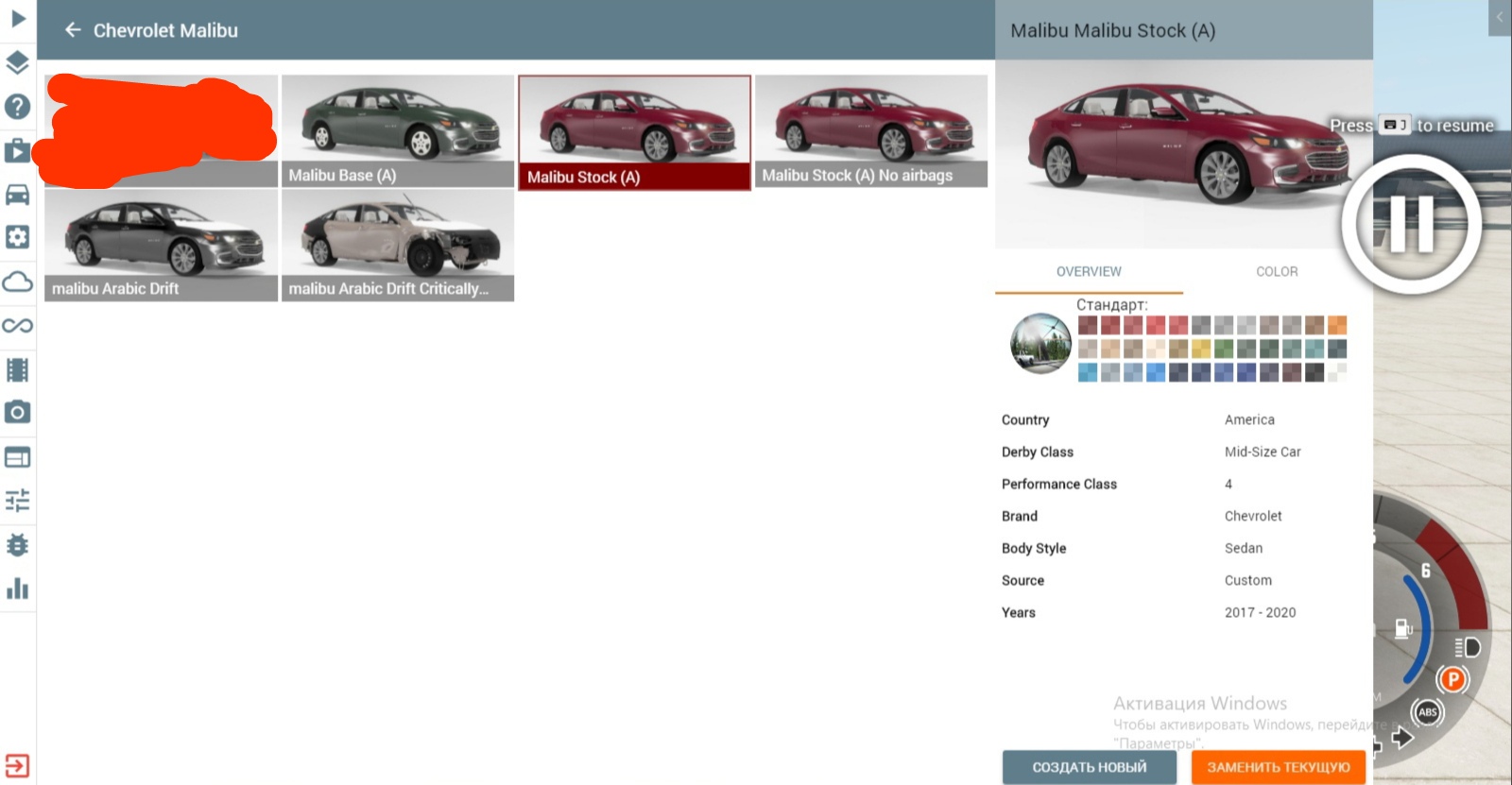
Task: Open the photo mode camera icon
Action: [x=18, y=413]
